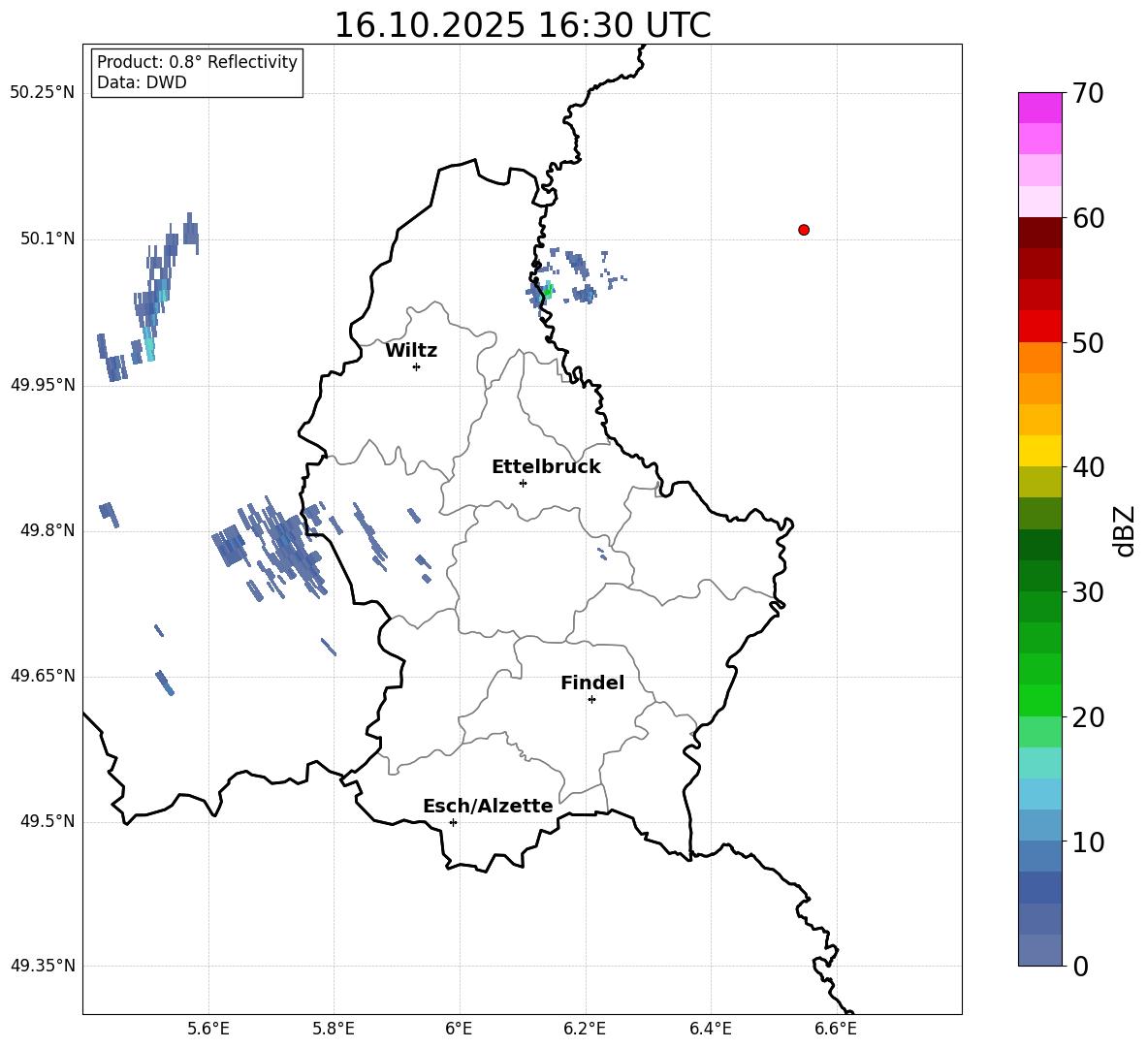Click the bright green colorbar segment at 20
Screen dimensions: 1148x1048
[x=1040, y=700]
